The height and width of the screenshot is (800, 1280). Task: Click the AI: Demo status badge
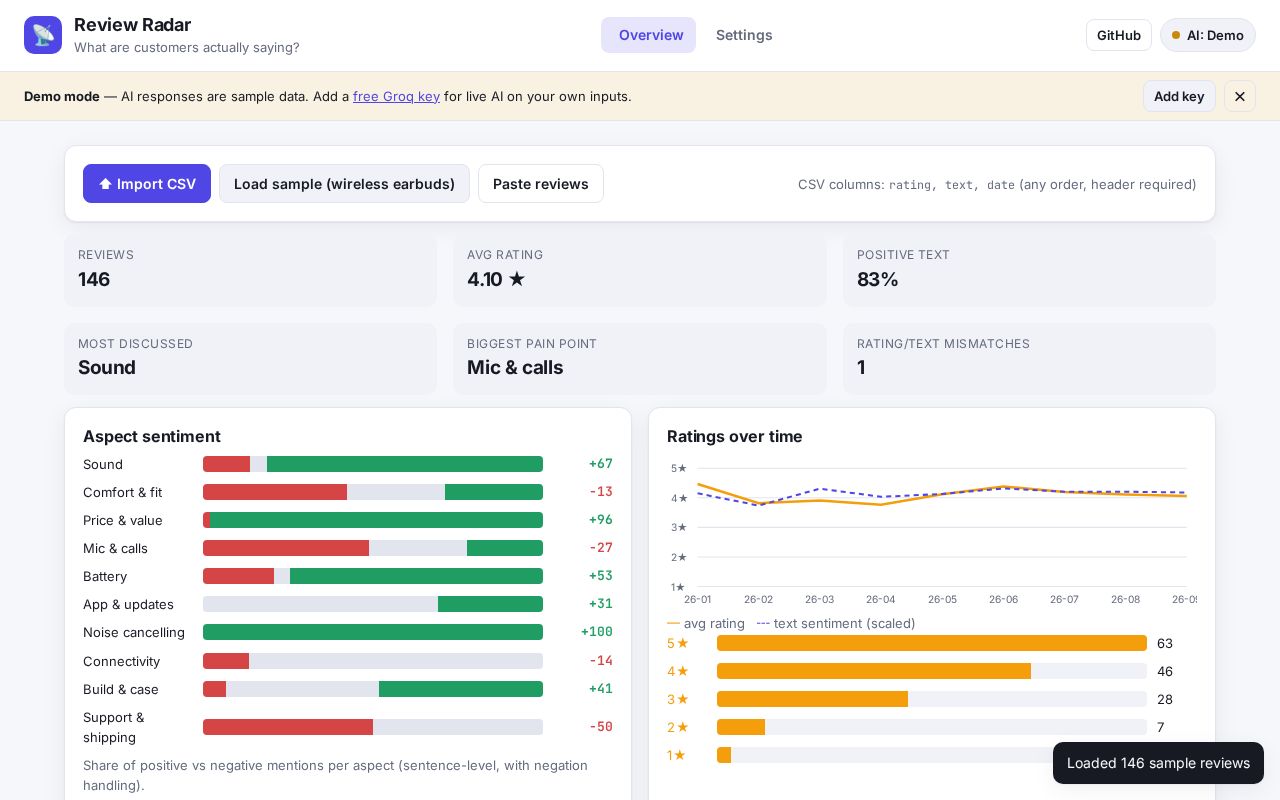1208,35
